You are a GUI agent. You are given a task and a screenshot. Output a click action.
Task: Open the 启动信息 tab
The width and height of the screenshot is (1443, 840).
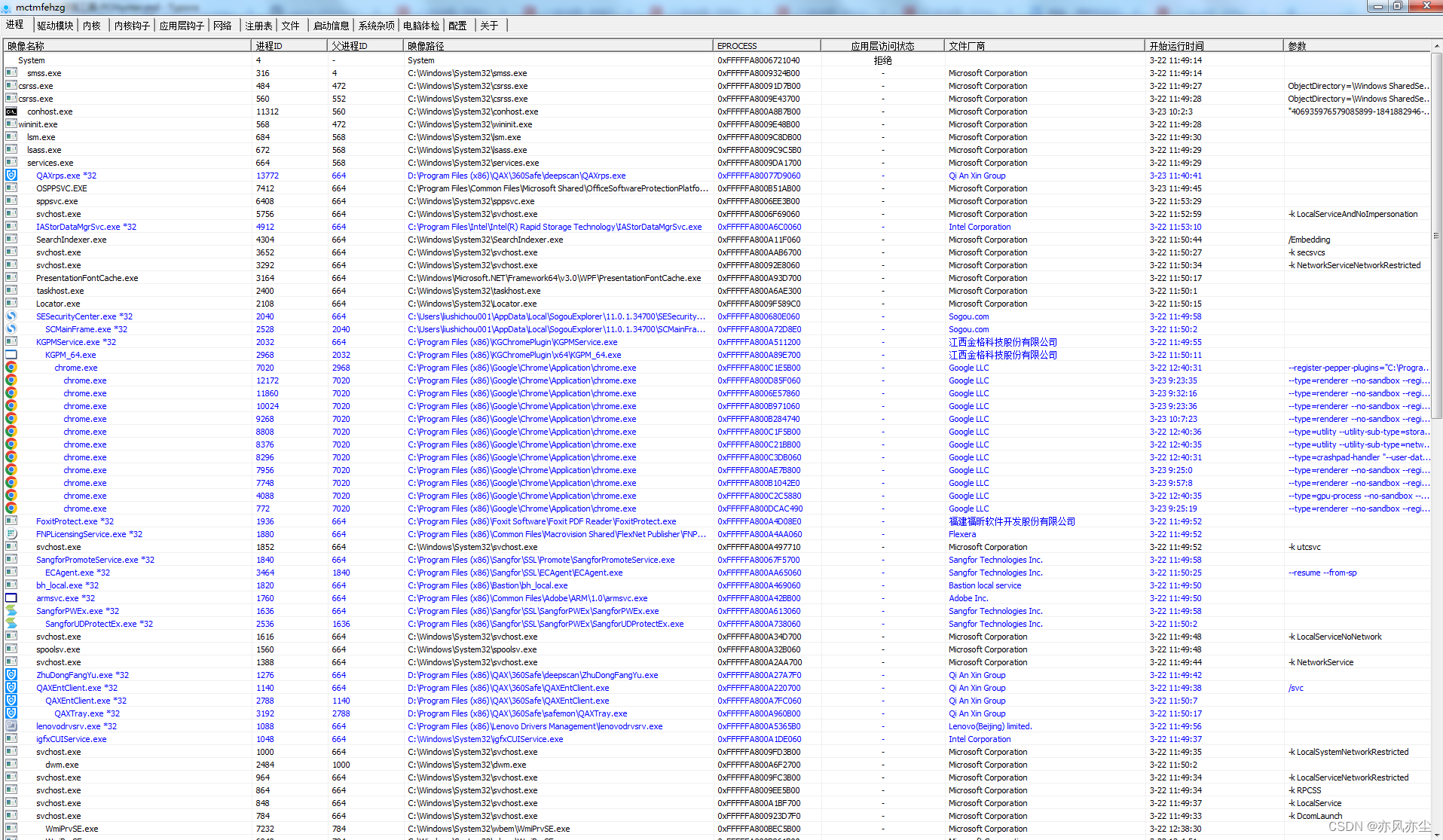[x=331, y=26]
